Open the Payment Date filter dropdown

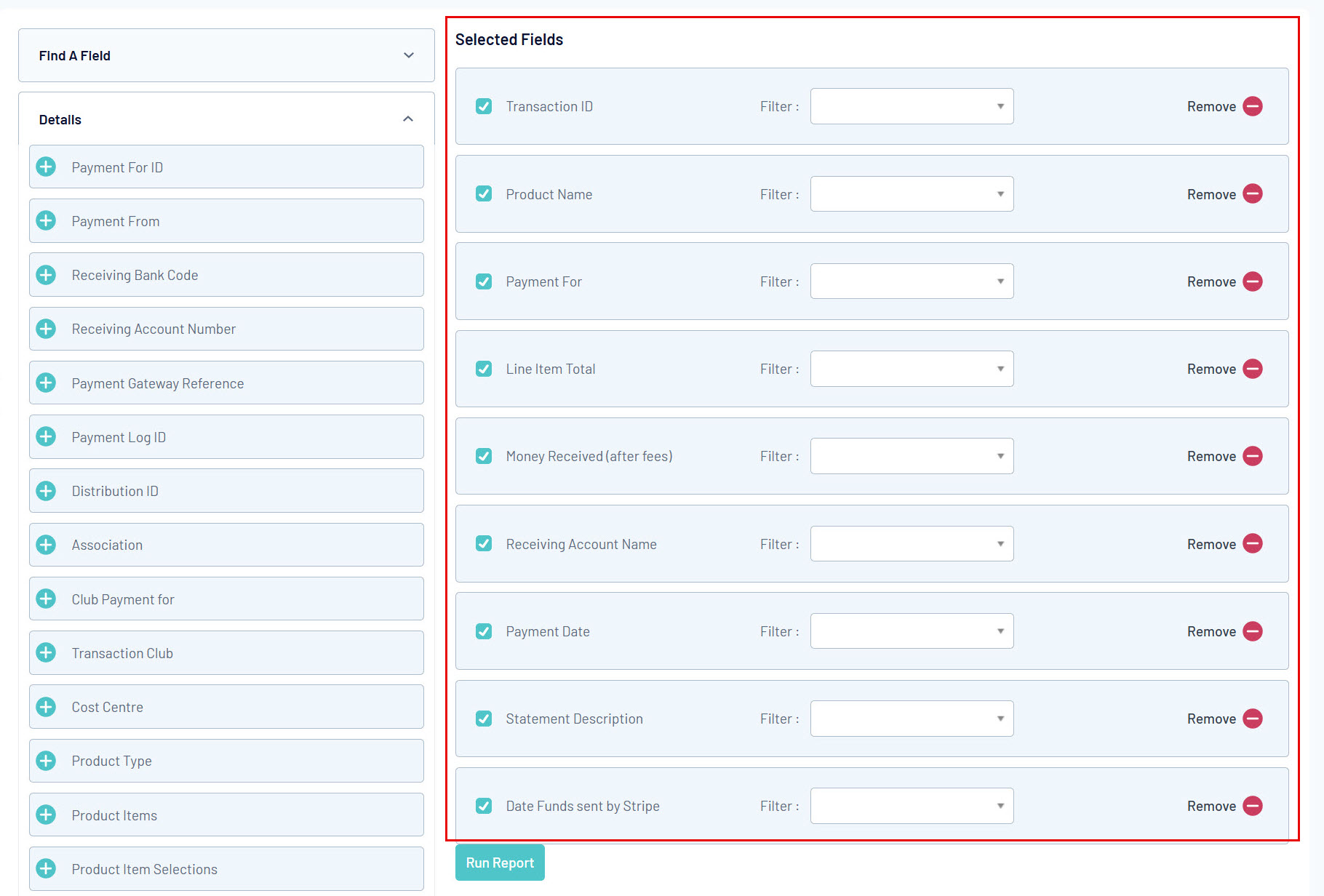tap(912, 631)
